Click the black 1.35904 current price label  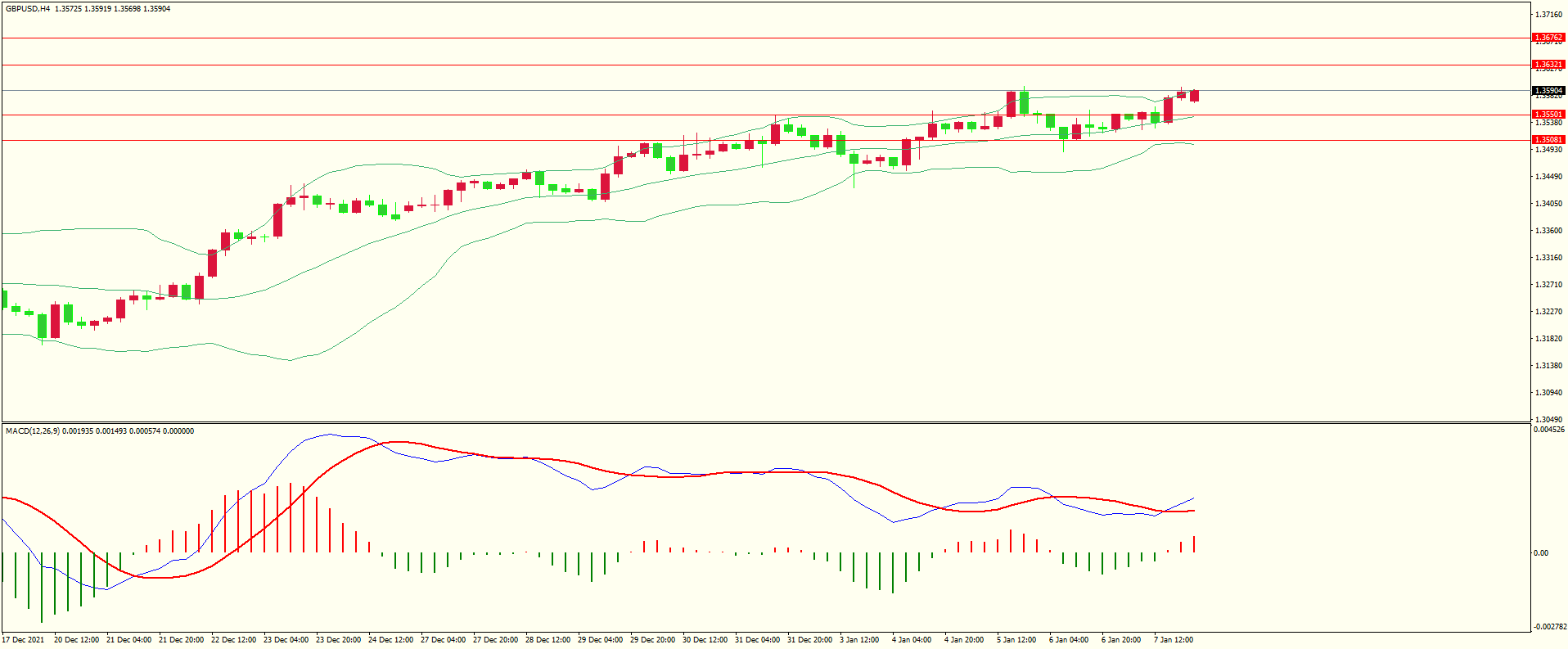point(1548,91)
